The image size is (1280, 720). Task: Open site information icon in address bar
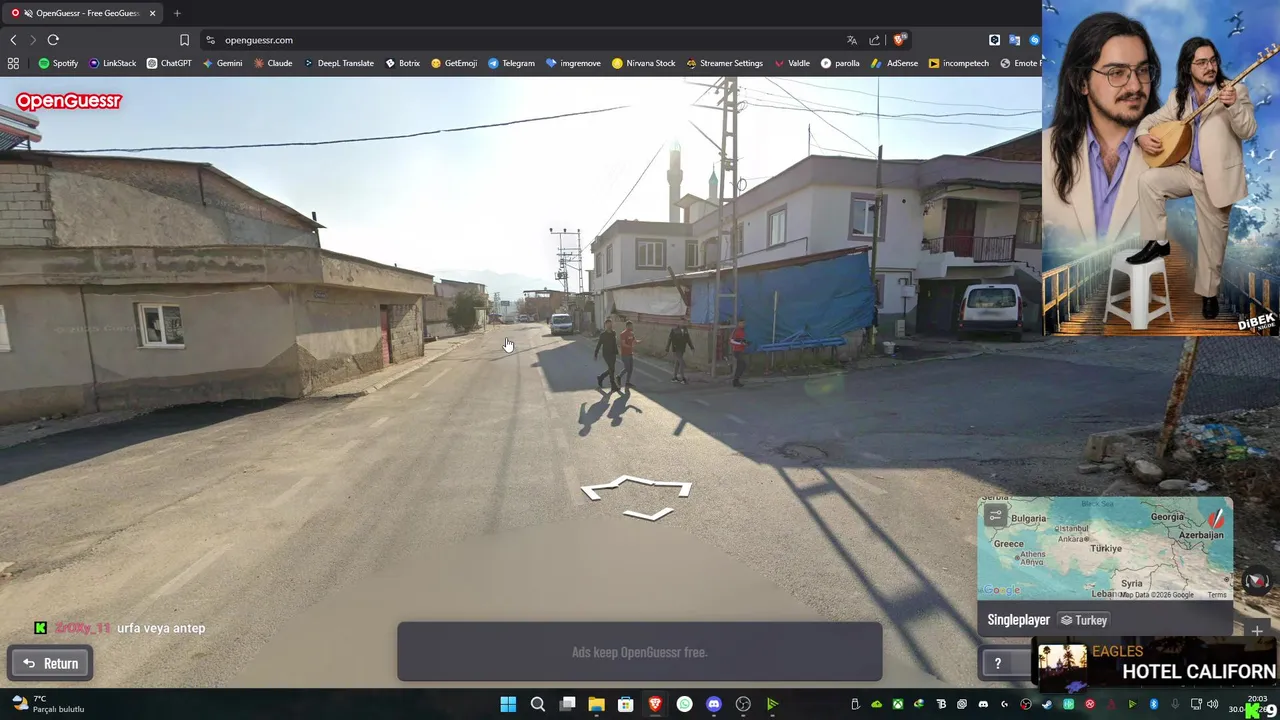(210, 40)
